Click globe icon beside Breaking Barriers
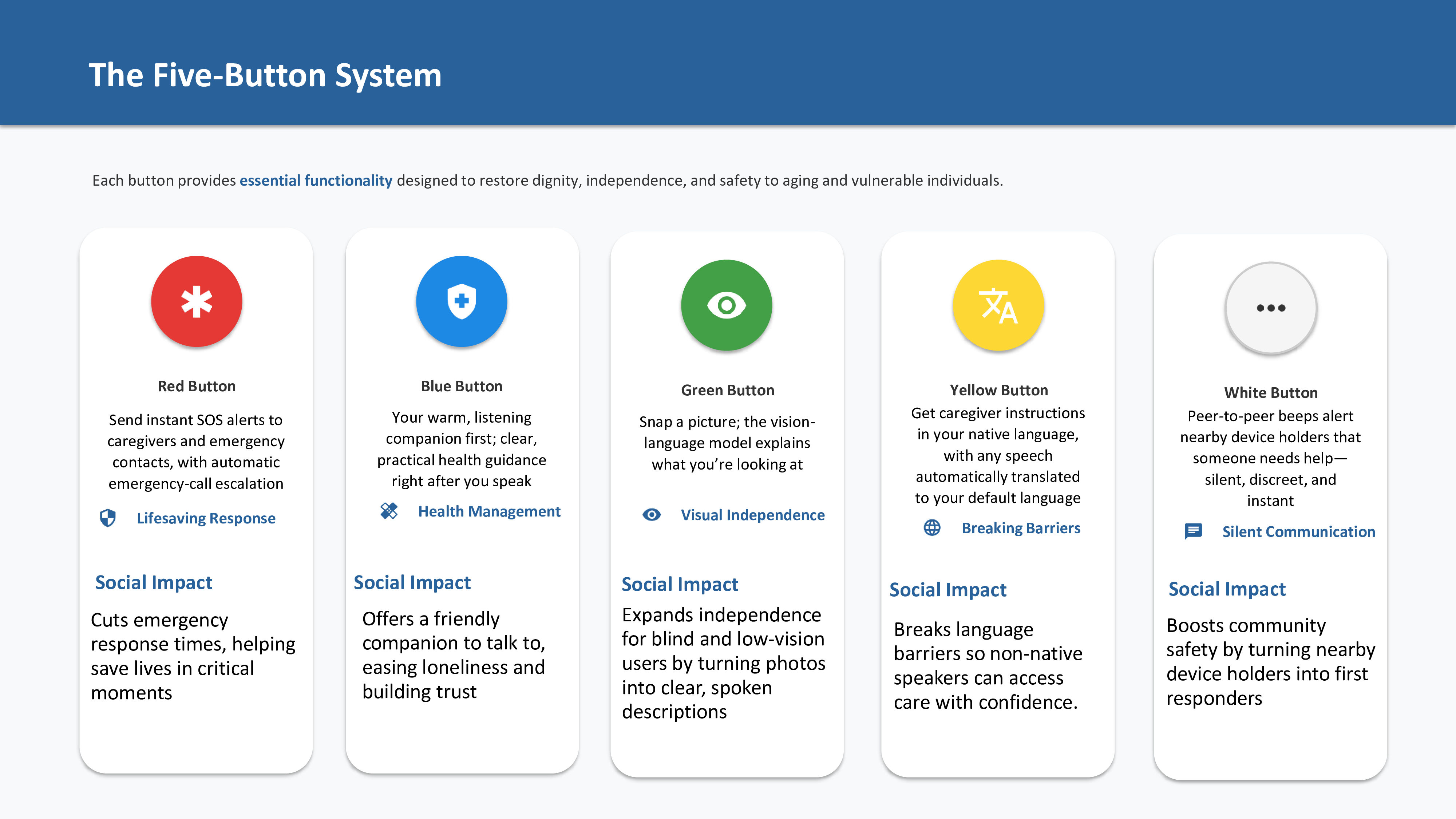The height and width of the screenshot is (819, 1456). (932, 527)
